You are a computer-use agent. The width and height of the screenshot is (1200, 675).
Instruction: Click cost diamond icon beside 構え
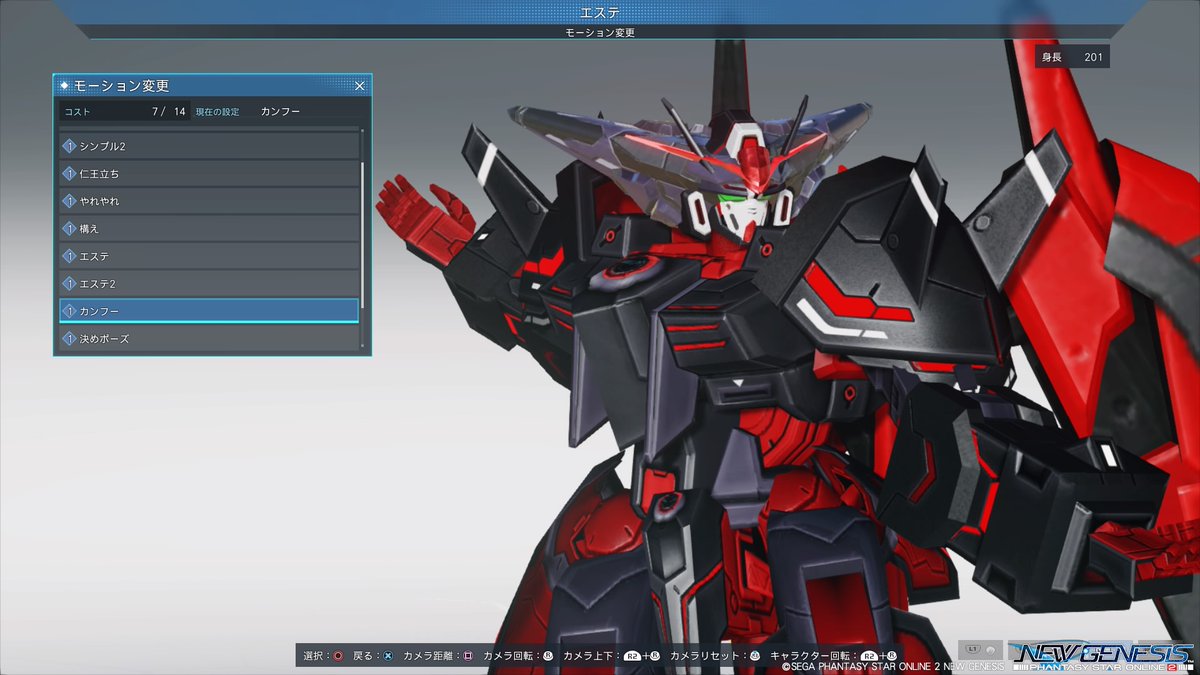coord(69,229)
